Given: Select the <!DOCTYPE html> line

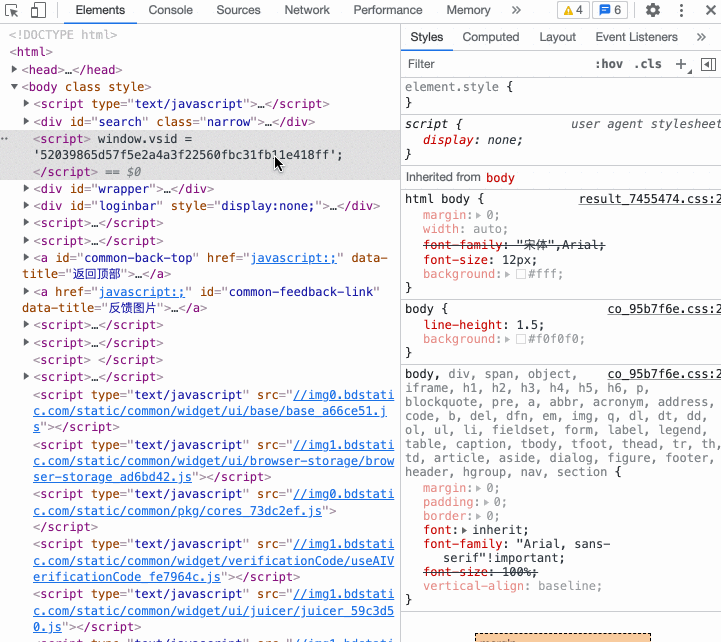Looking at the screenshot, I should coord(63,34).
